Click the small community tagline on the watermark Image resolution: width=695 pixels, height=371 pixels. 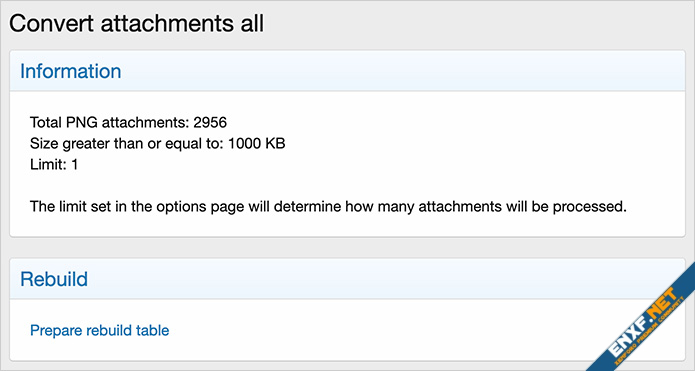(x=655, y=336)
